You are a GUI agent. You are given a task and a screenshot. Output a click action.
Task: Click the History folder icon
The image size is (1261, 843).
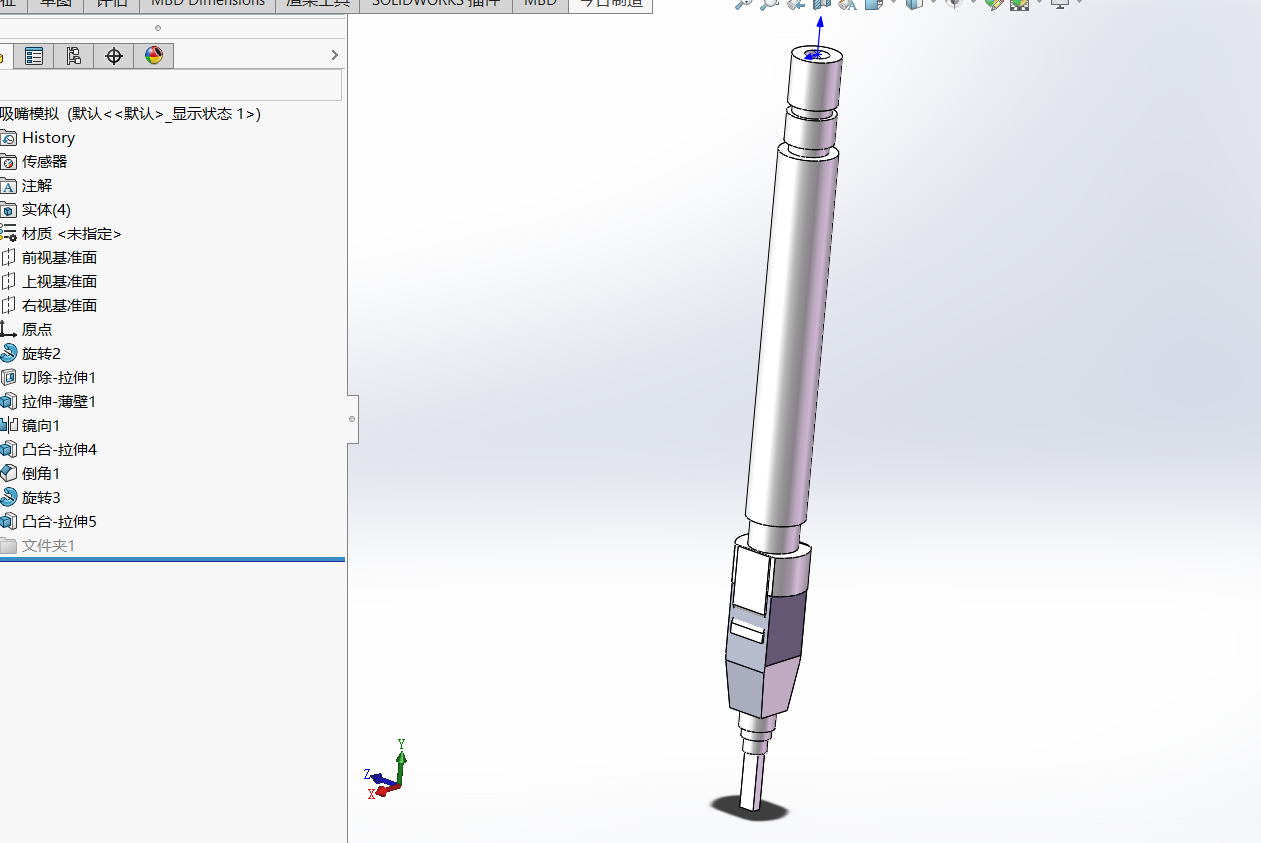coord(9,138)
